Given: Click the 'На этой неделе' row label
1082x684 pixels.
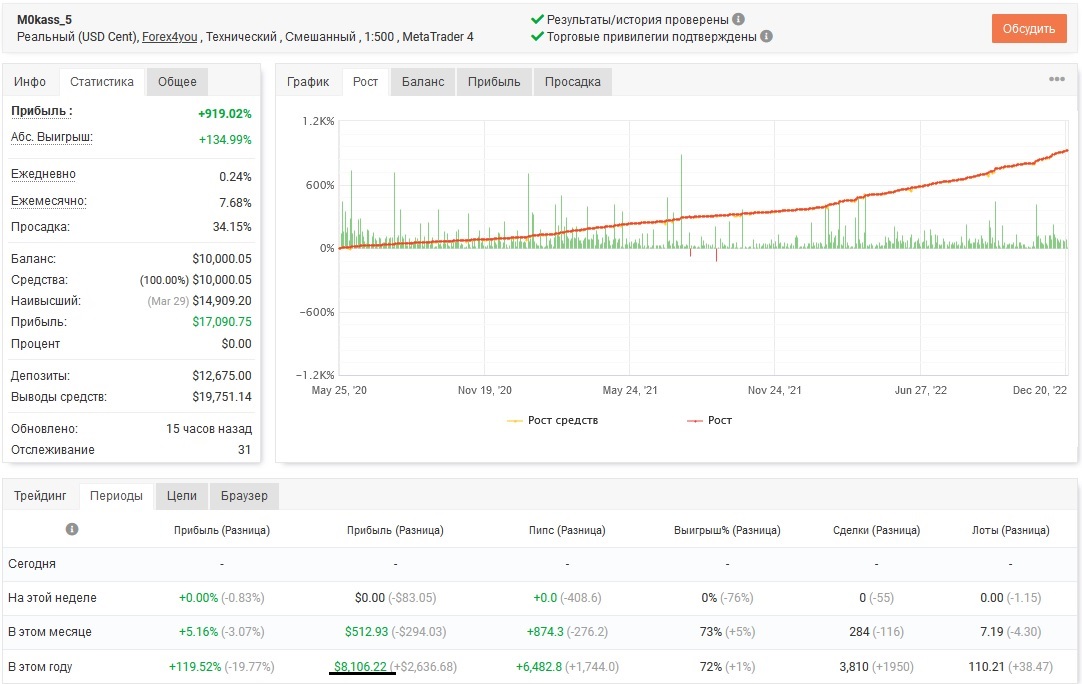Looking at the screenshot, I should click(52, 598).
